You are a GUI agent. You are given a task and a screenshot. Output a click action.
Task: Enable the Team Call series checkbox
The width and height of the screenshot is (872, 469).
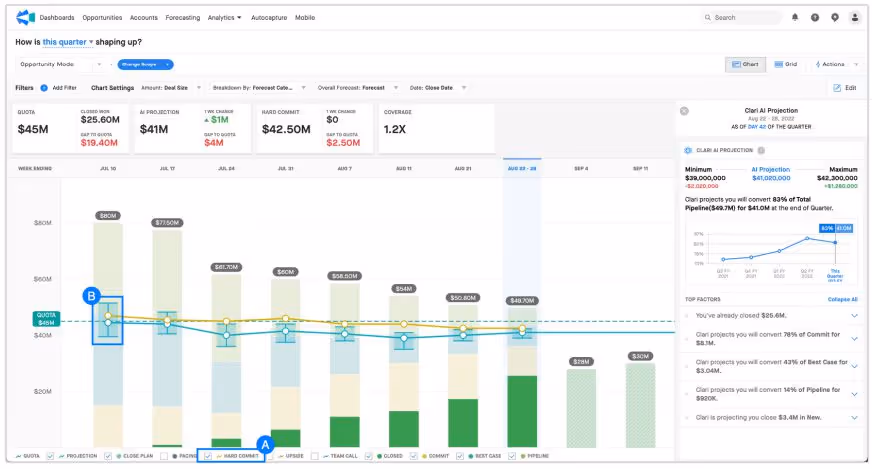(x=314, y=456)
